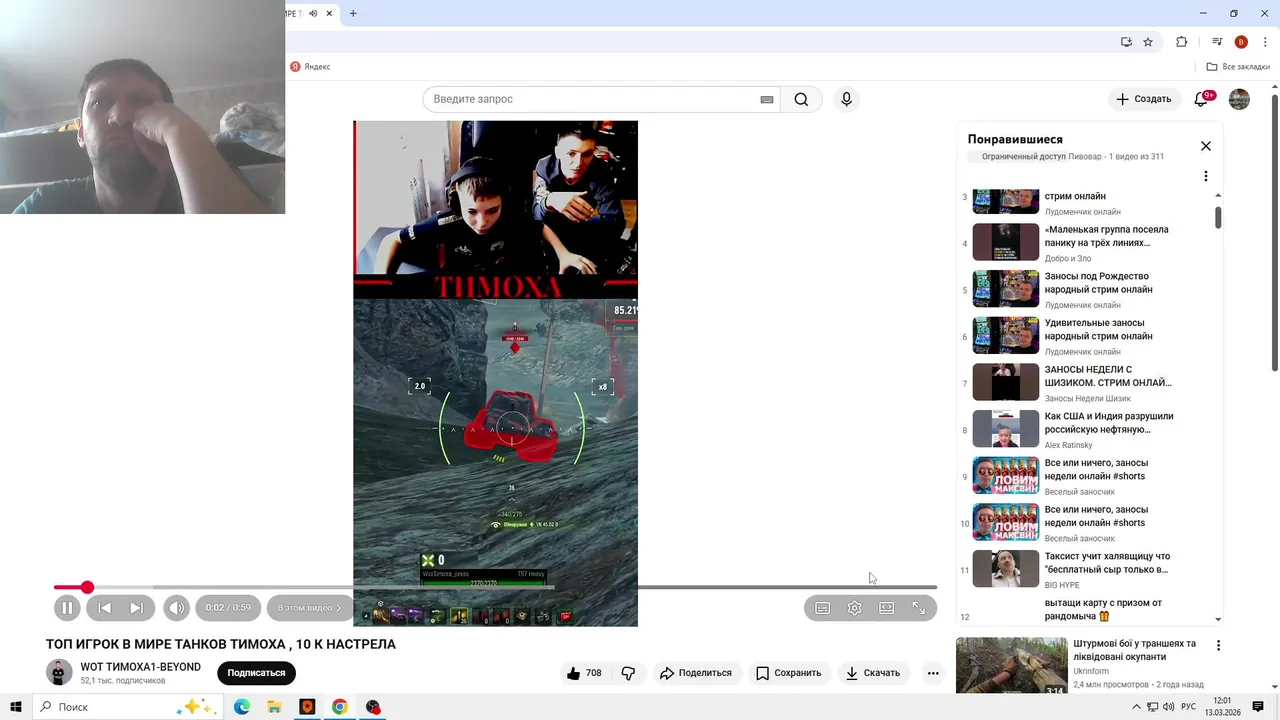The image size is (1280, 720).
Task: Open the Windows Start menu
Action: [15, 707]
